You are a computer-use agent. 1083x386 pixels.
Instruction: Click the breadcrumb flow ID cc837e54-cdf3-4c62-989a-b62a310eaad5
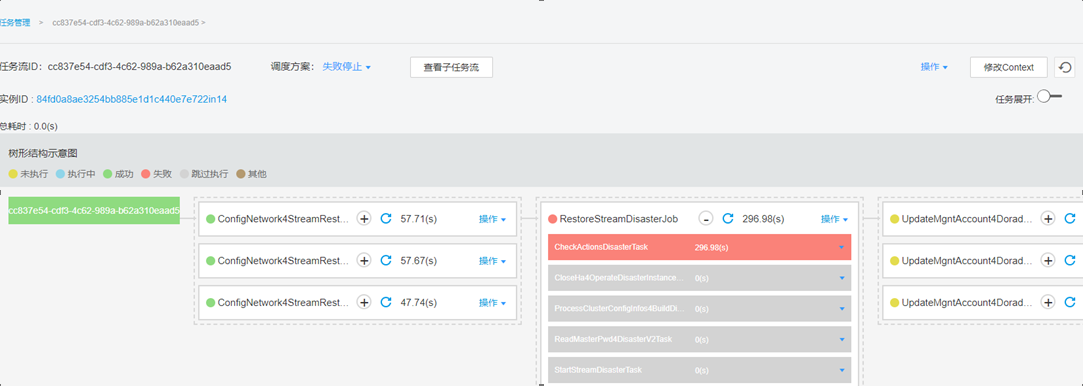(x=126, y=22)
